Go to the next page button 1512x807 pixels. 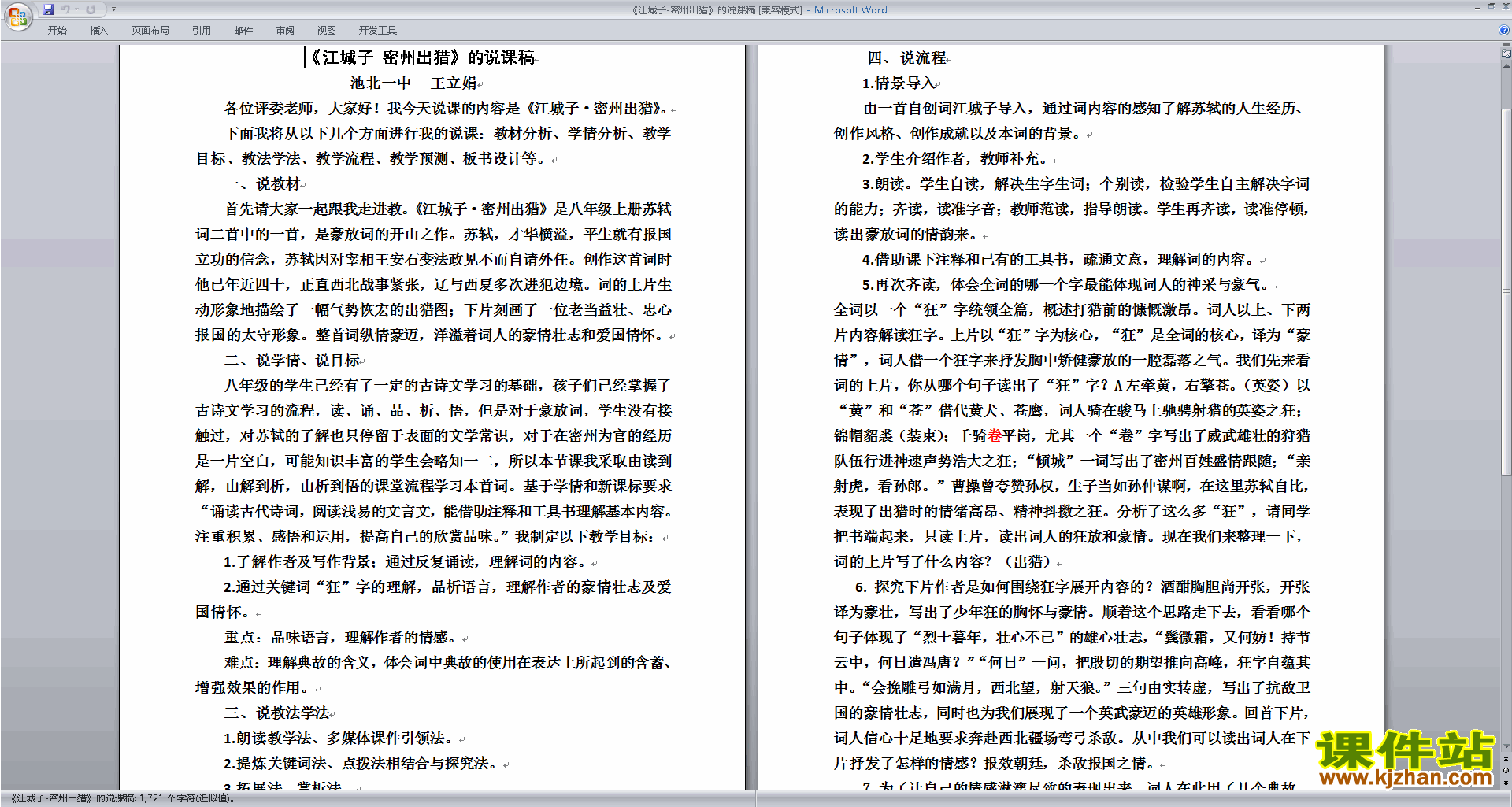1506,783
